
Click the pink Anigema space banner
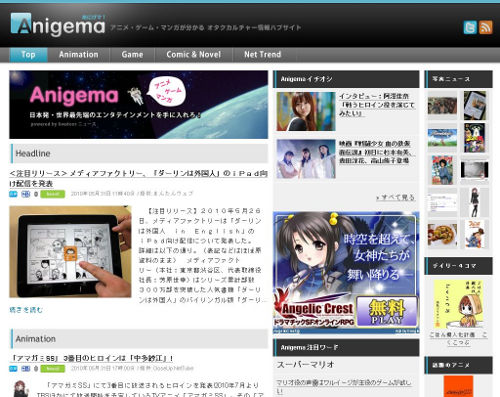coord(138,105)
